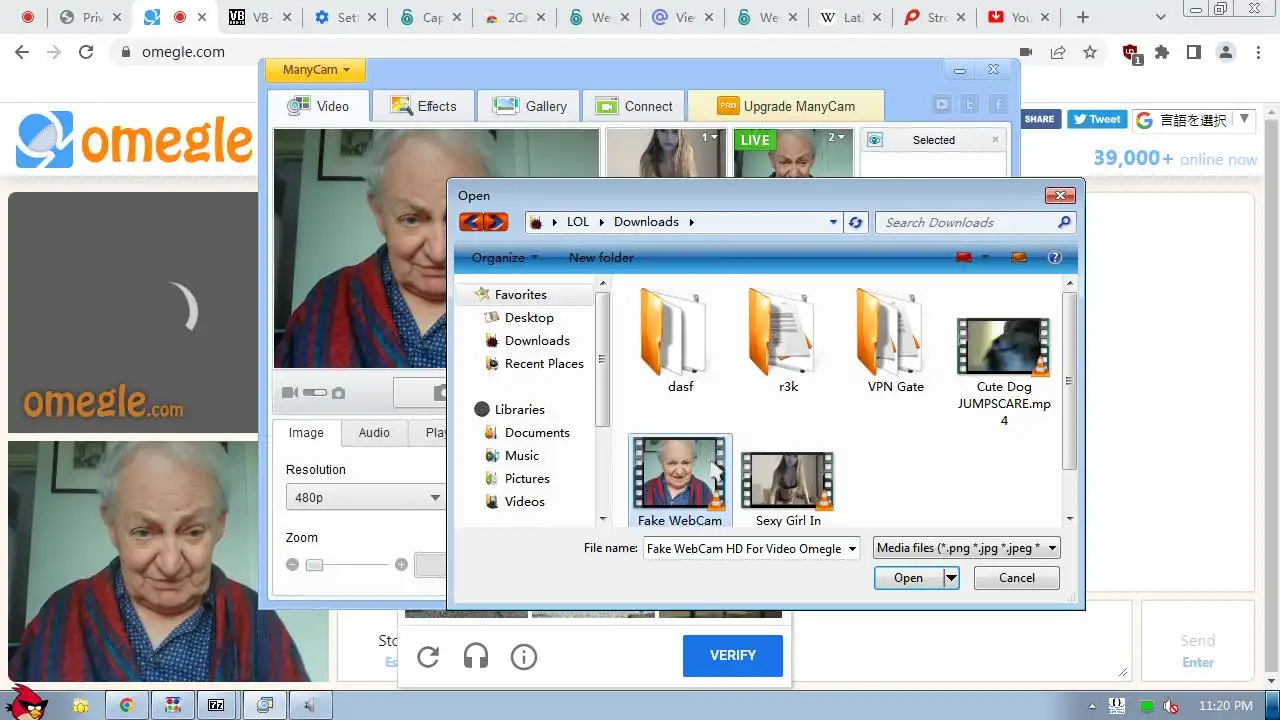1280x720 pixels.
Task: Close the Selected panel with its x
Action: click(x=995, y=140)
